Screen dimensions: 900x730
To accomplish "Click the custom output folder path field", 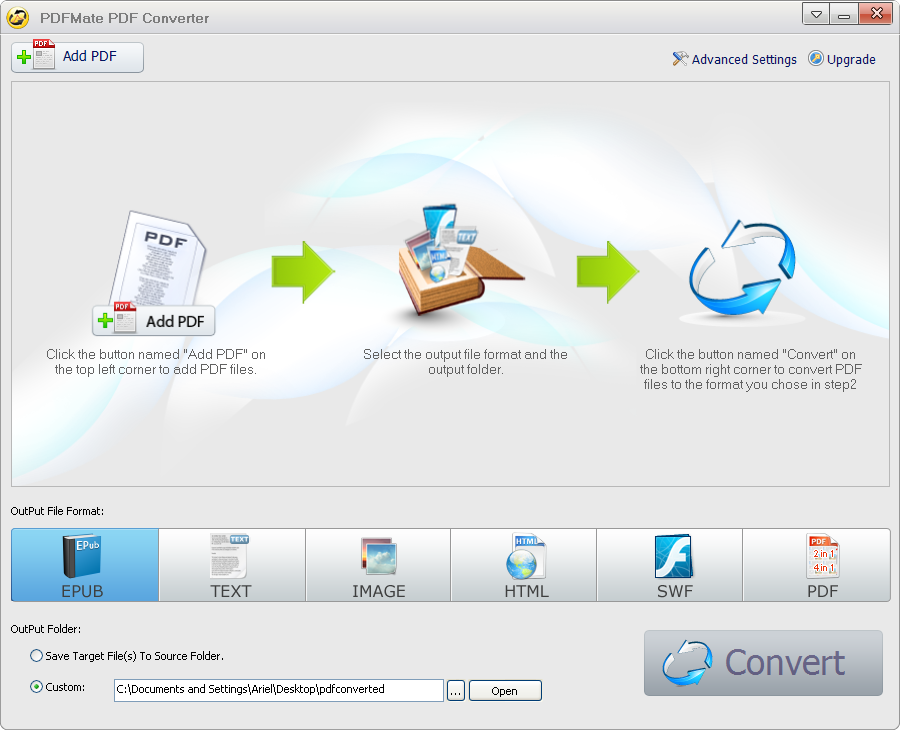I will point(278,690).
